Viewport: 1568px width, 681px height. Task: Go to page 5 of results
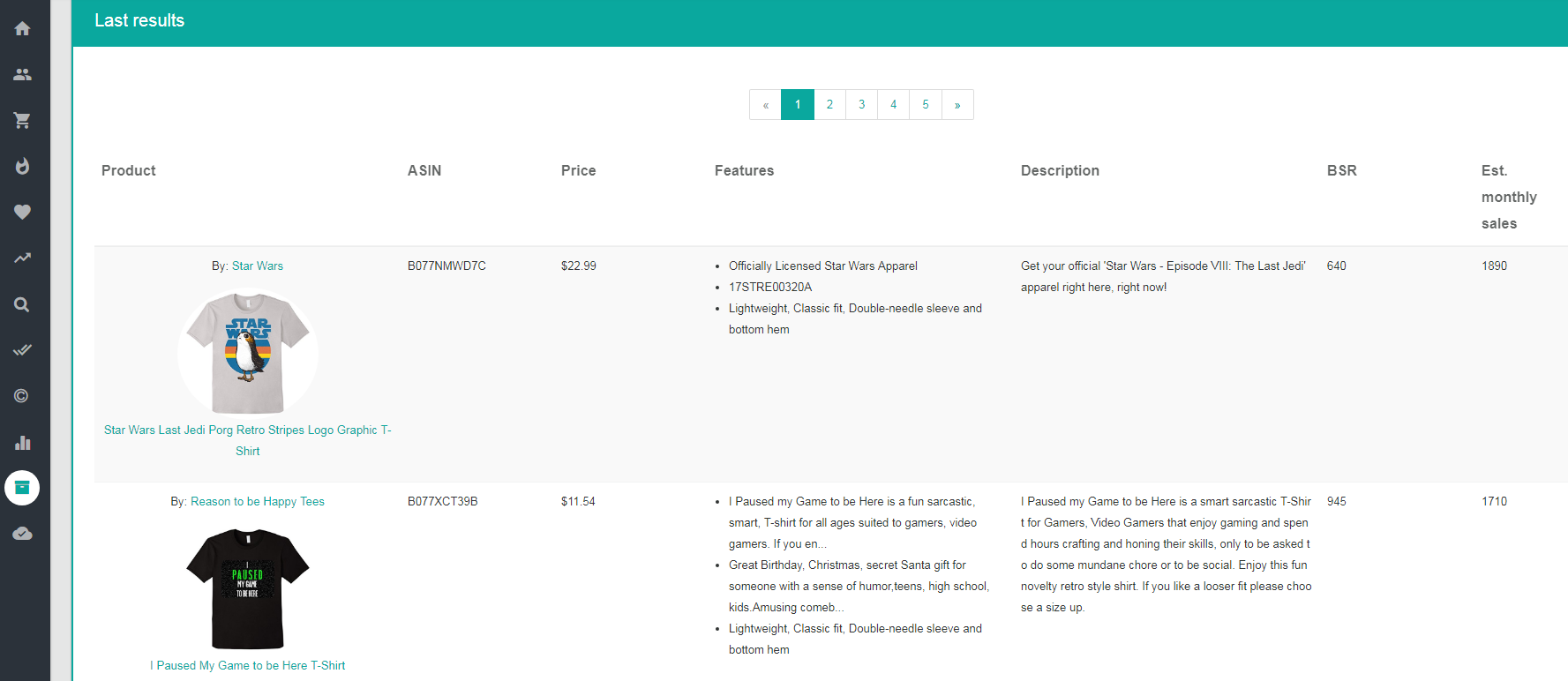point(926,105)
